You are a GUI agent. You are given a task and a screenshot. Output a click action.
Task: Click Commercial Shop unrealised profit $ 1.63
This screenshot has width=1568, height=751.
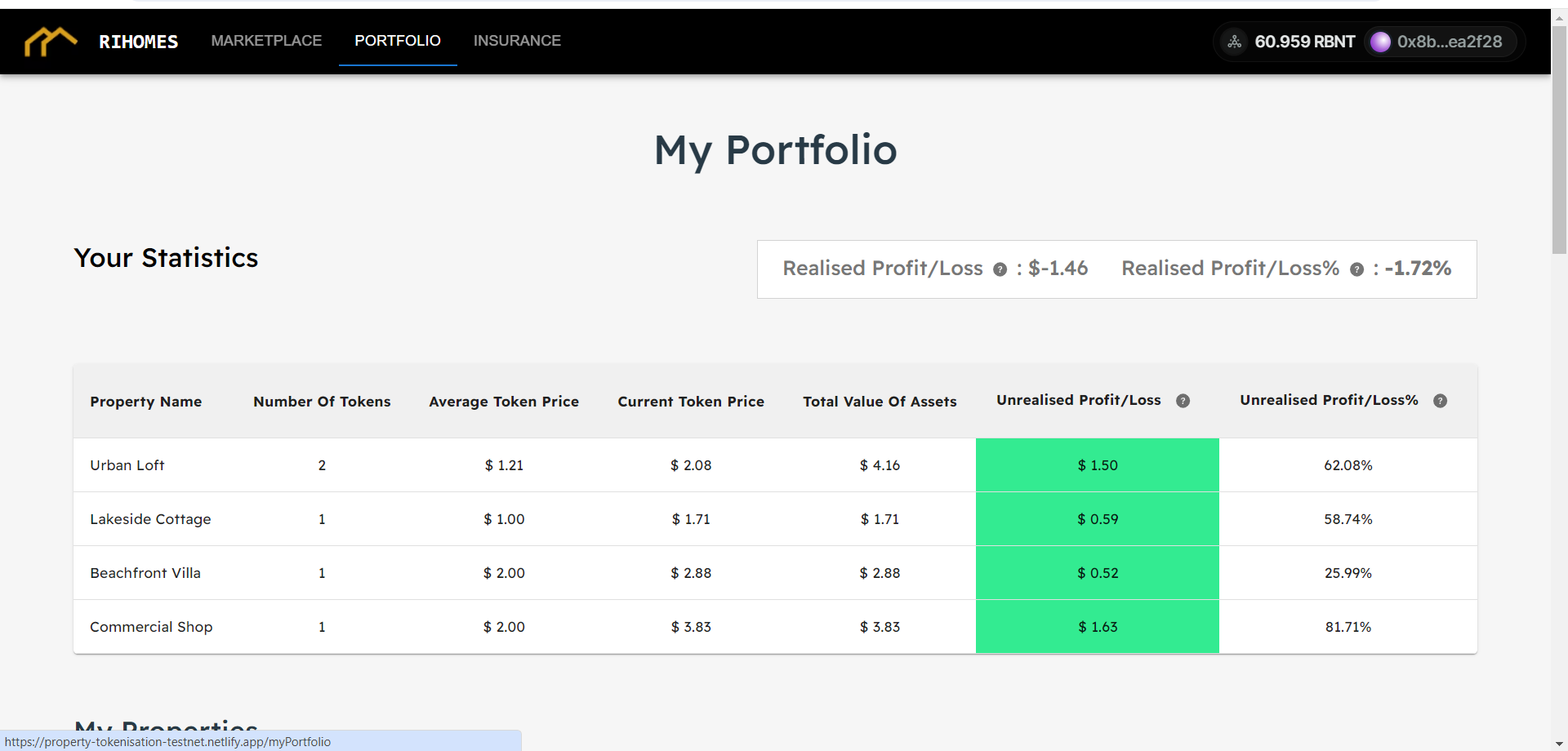(x=1098, y=627)
